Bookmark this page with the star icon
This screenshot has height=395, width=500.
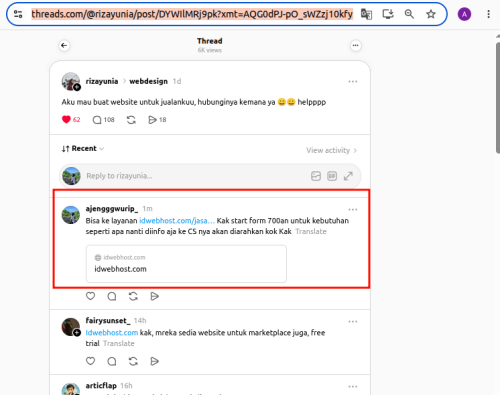point(431,14)
